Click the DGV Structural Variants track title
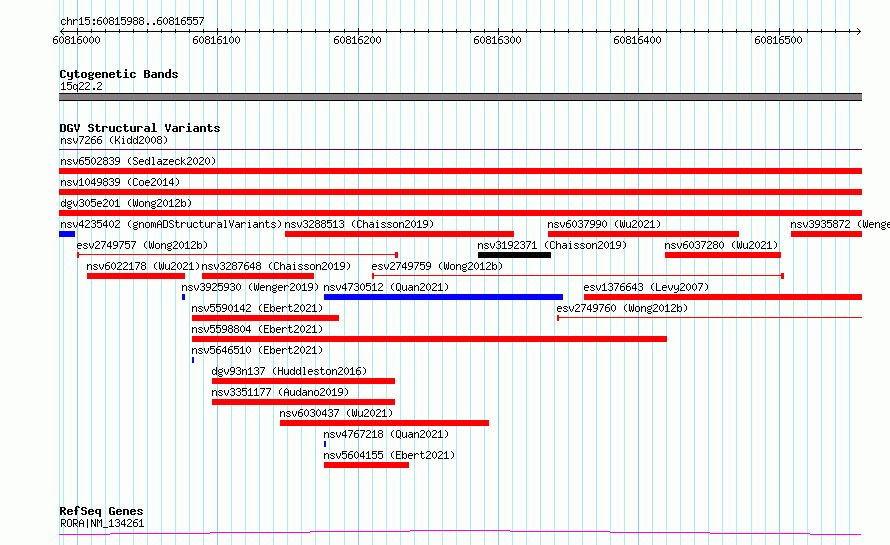The image size is (890, 545). coord(140,128)
